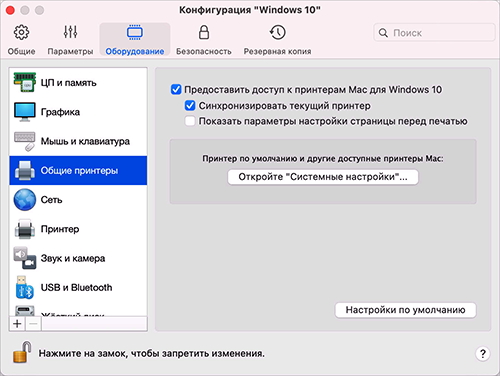Switch to the Безопасность tab label
The width and height of the screenshot is (500, 376).
tap(204, 51)
